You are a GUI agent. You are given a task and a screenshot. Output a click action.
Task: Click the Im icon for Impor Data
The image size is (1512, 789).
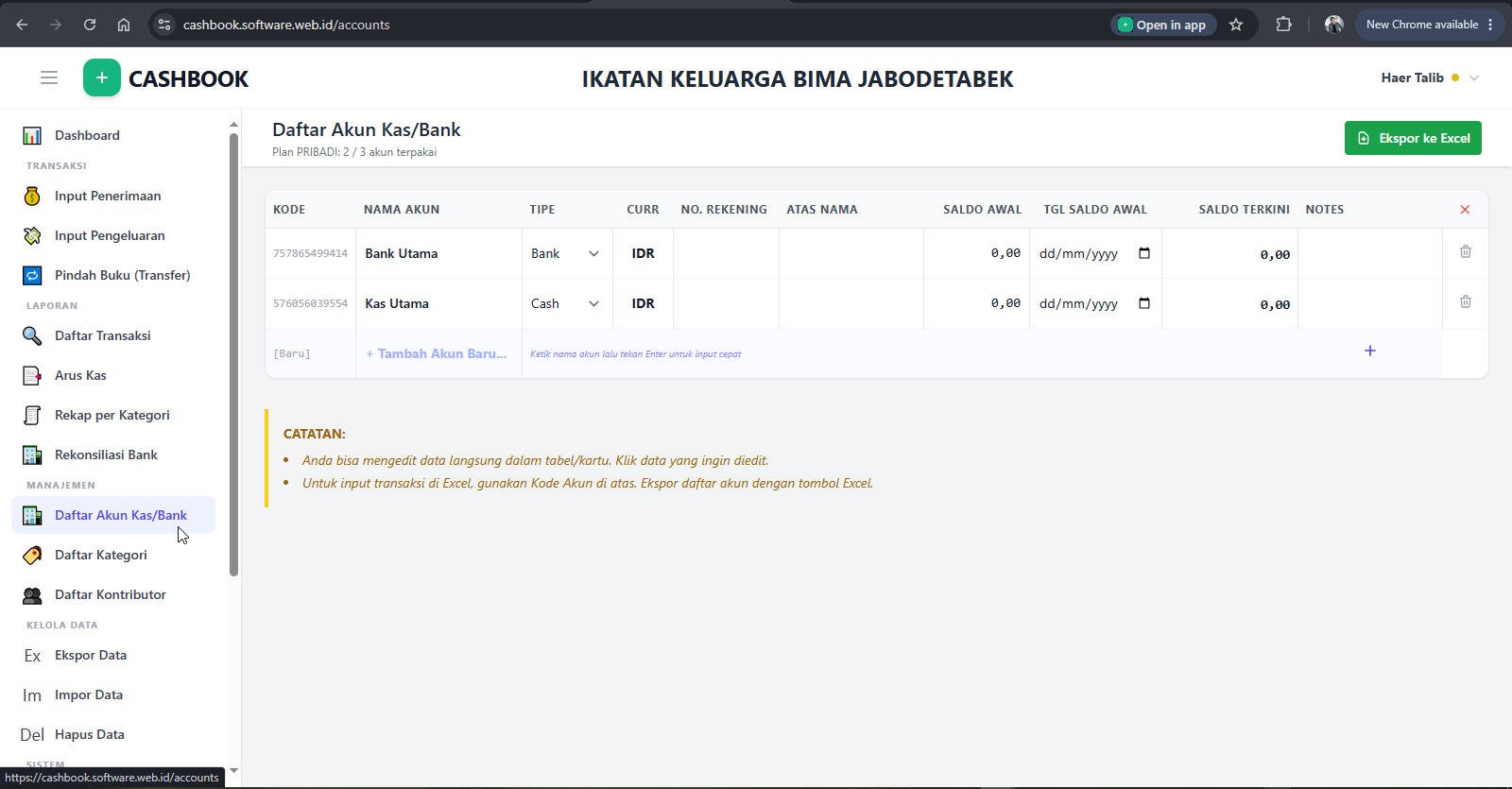coord(32,695)
